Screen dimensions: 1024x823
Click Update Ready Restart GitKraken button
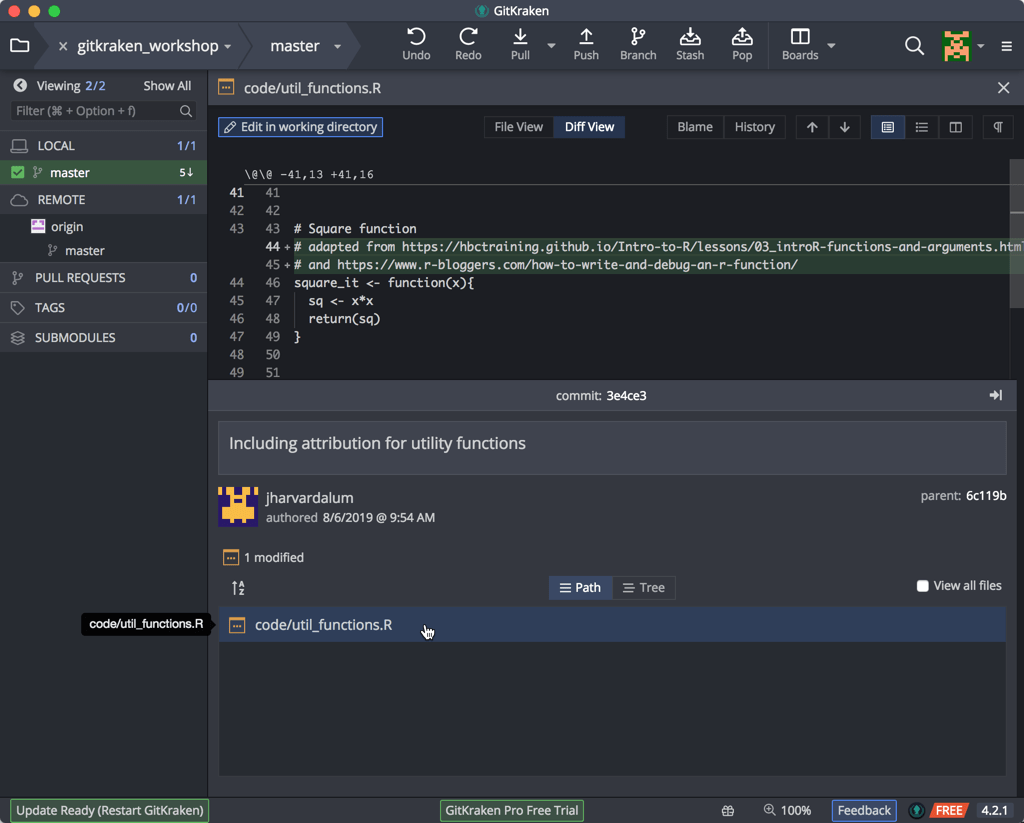[110, 811]
